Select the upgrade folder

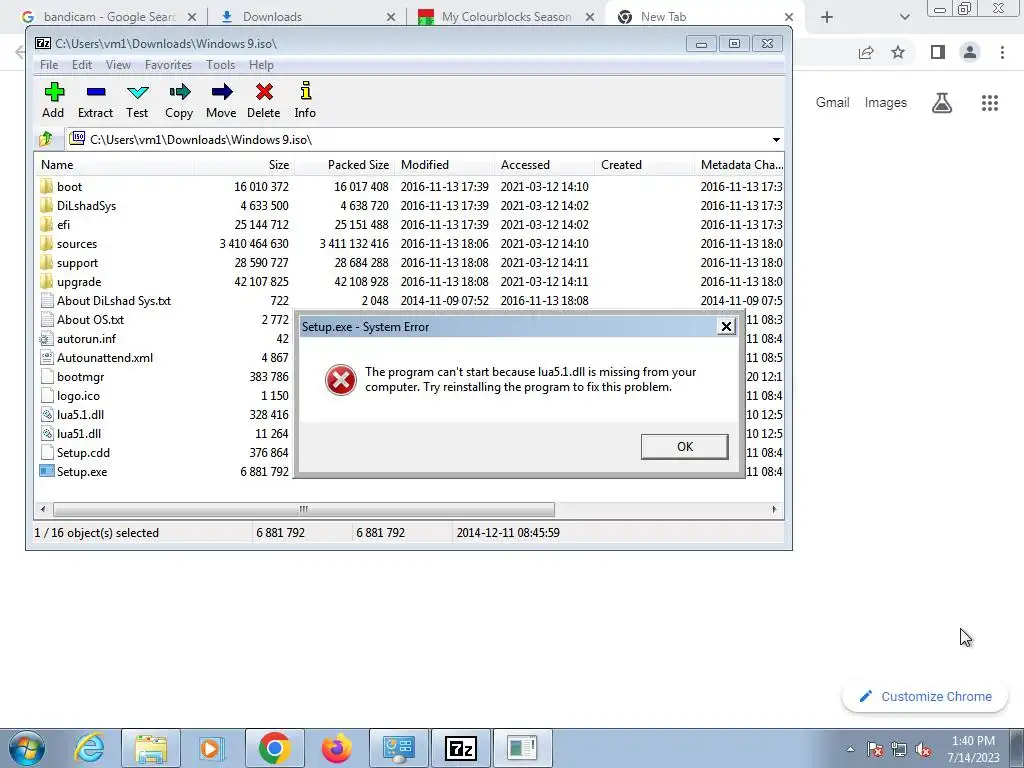pyautogui.click(x=71, y=281)
